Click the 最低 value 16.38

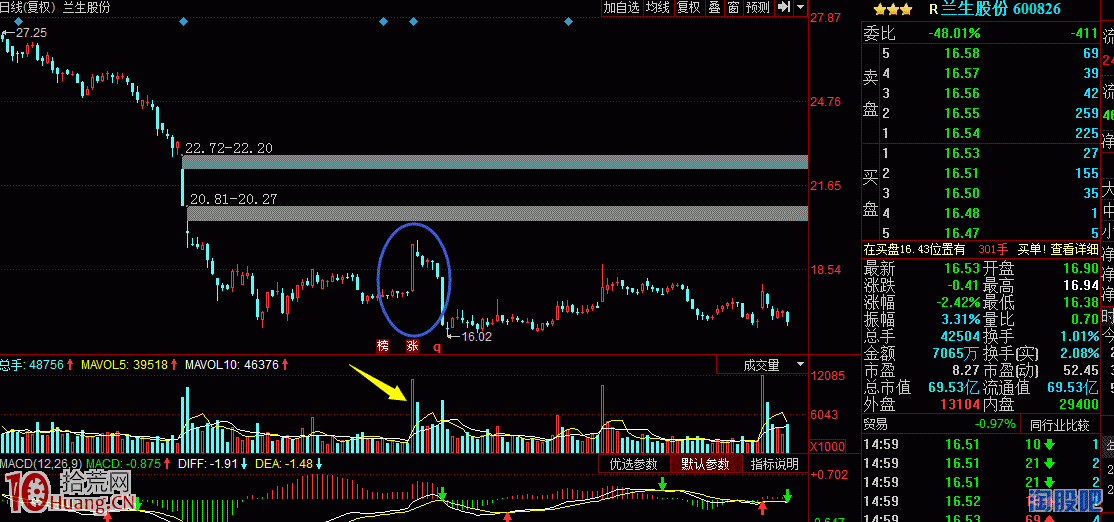tap(1081, 303)
